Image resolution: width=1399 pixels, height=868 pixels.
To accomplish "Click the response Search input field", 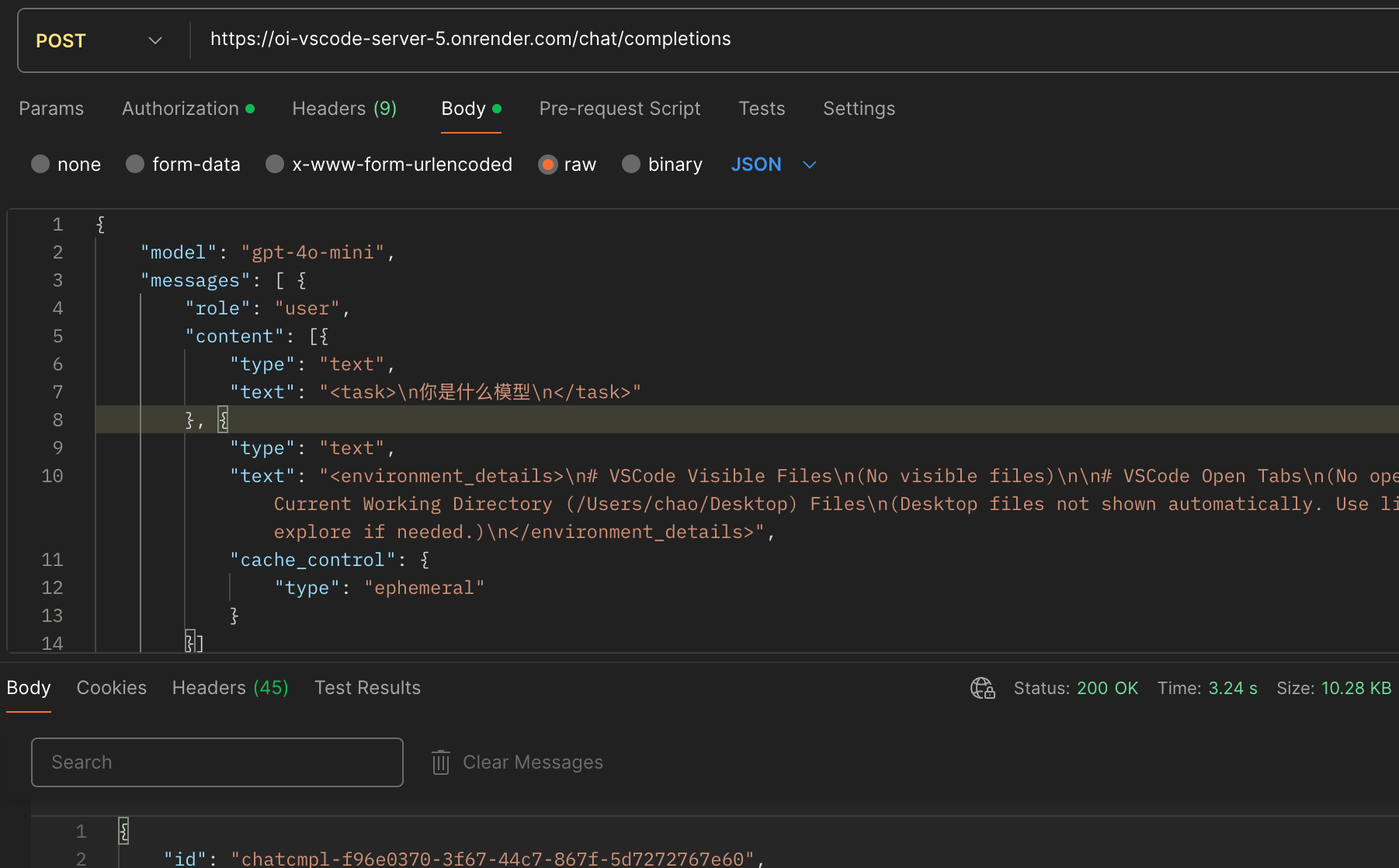I will pos(217,762).
